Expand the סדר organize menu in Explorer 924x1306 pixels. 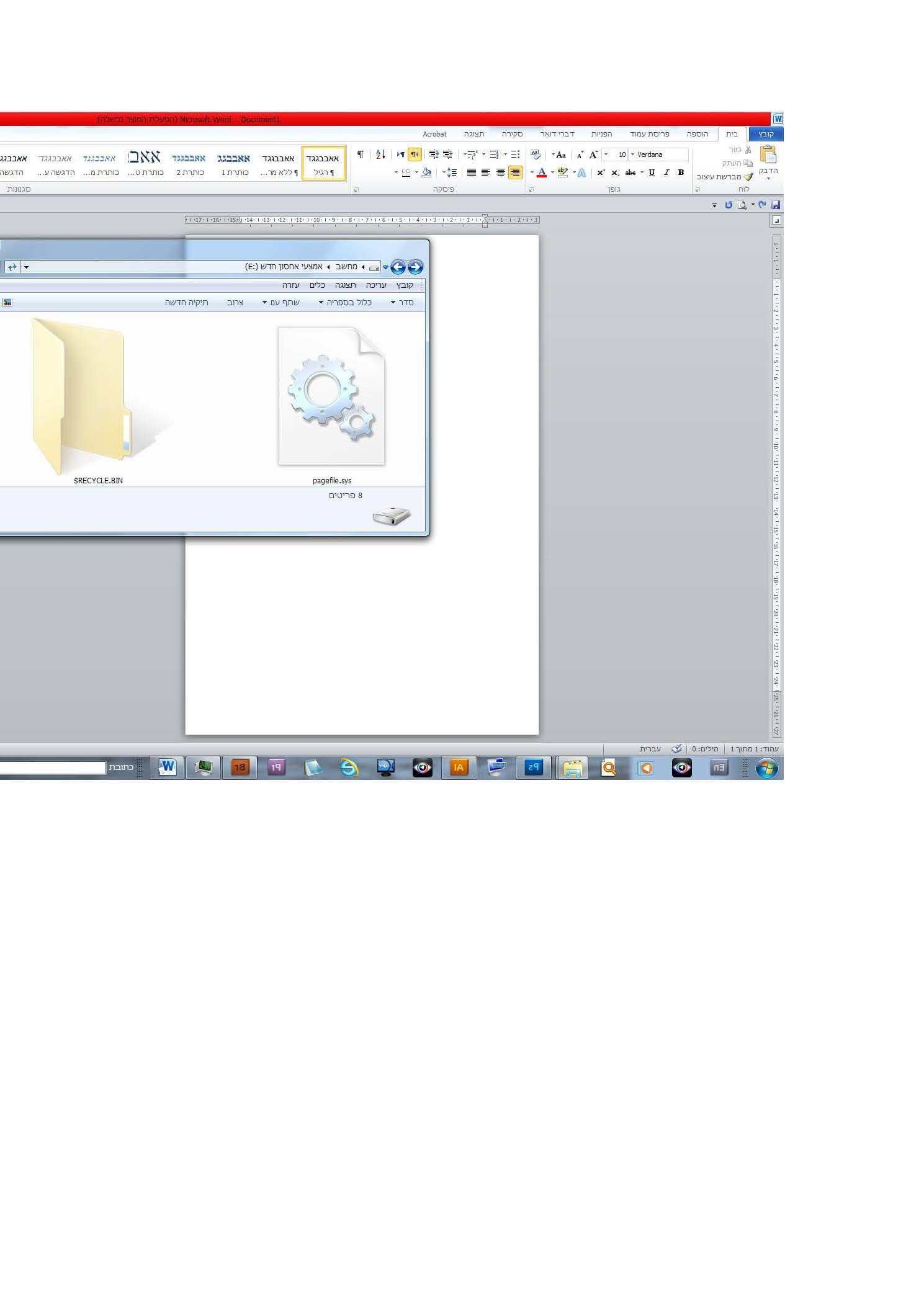[402, 302]
